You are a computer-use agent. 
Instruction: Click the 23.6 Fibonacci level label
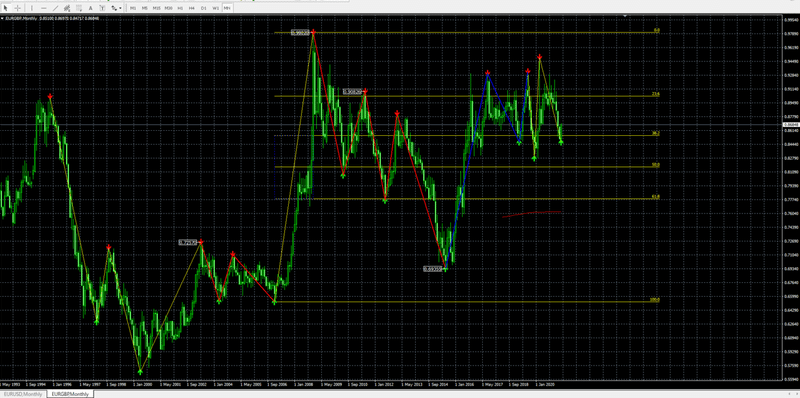656,94
